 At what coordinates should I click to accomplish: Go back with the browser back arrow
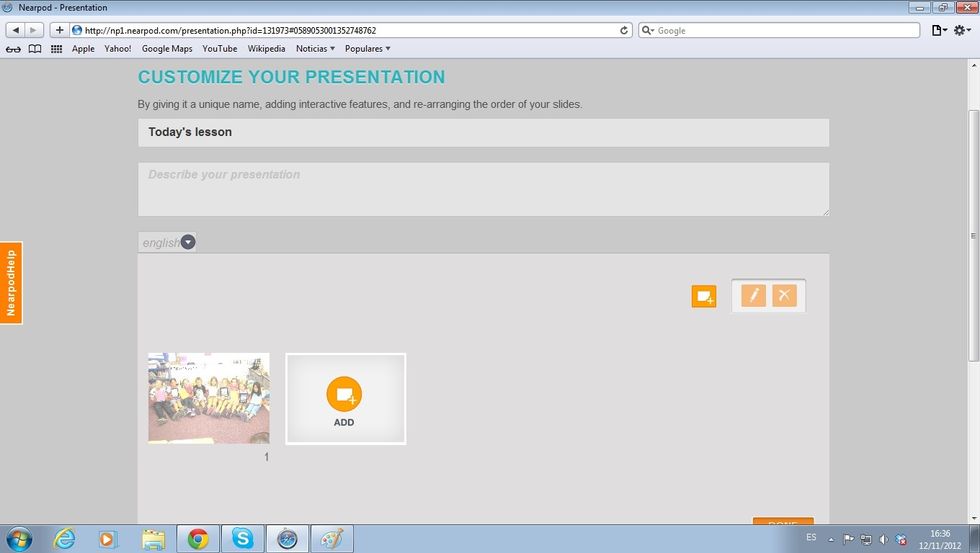(x=16, y=30)
